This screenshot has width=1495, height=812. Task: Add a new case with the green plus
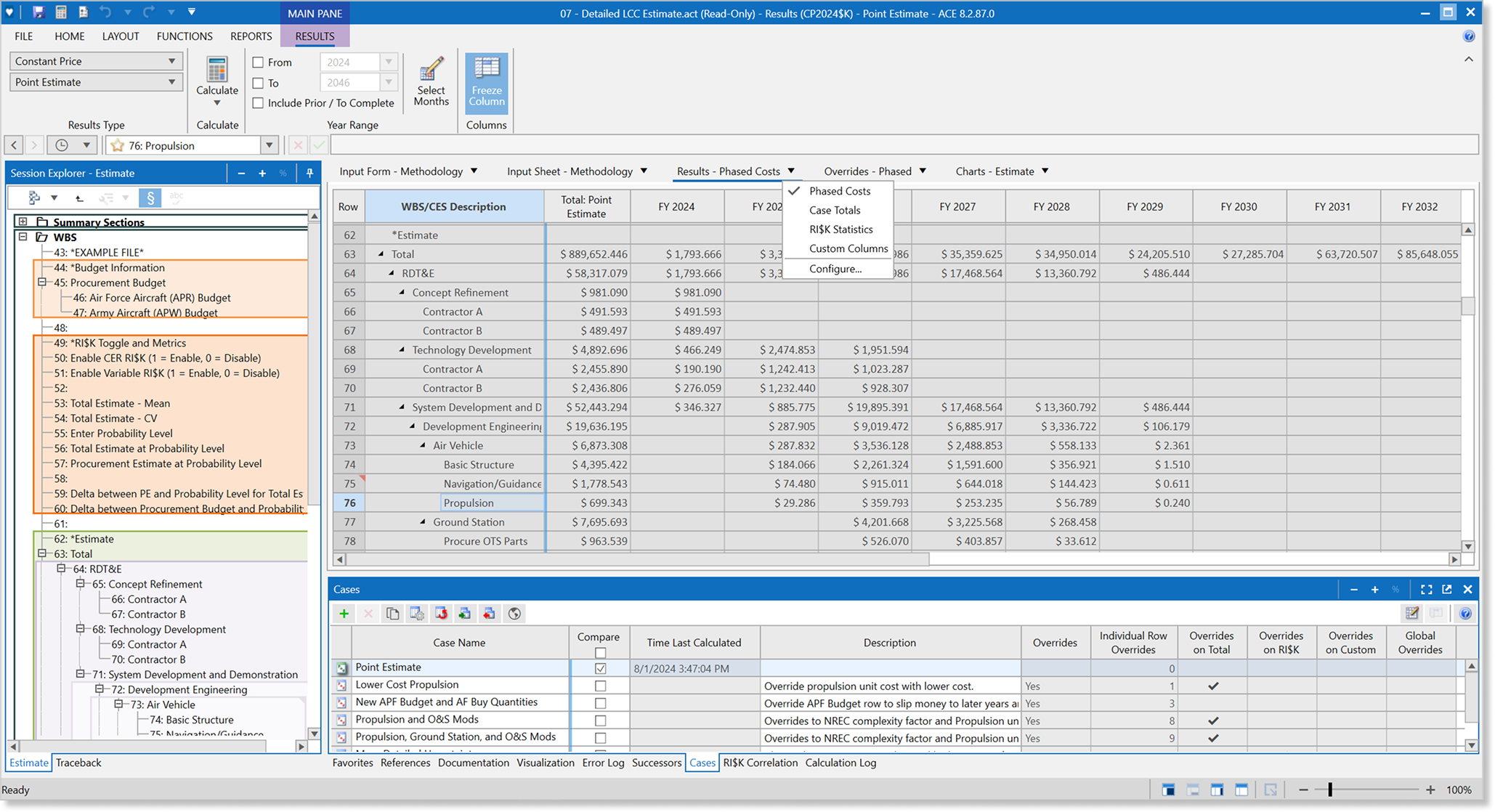pos(344,614)
